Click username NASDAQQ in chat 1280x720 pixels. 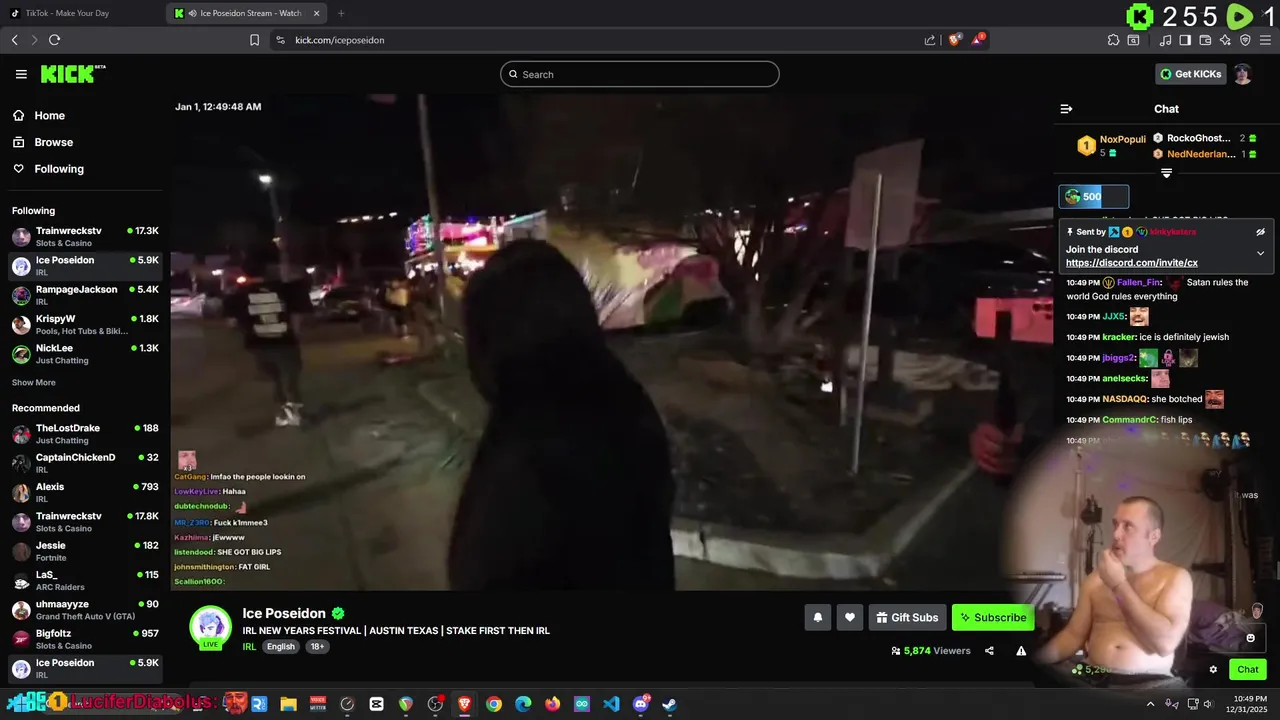pyautogui.click(x=1126, y=399)
